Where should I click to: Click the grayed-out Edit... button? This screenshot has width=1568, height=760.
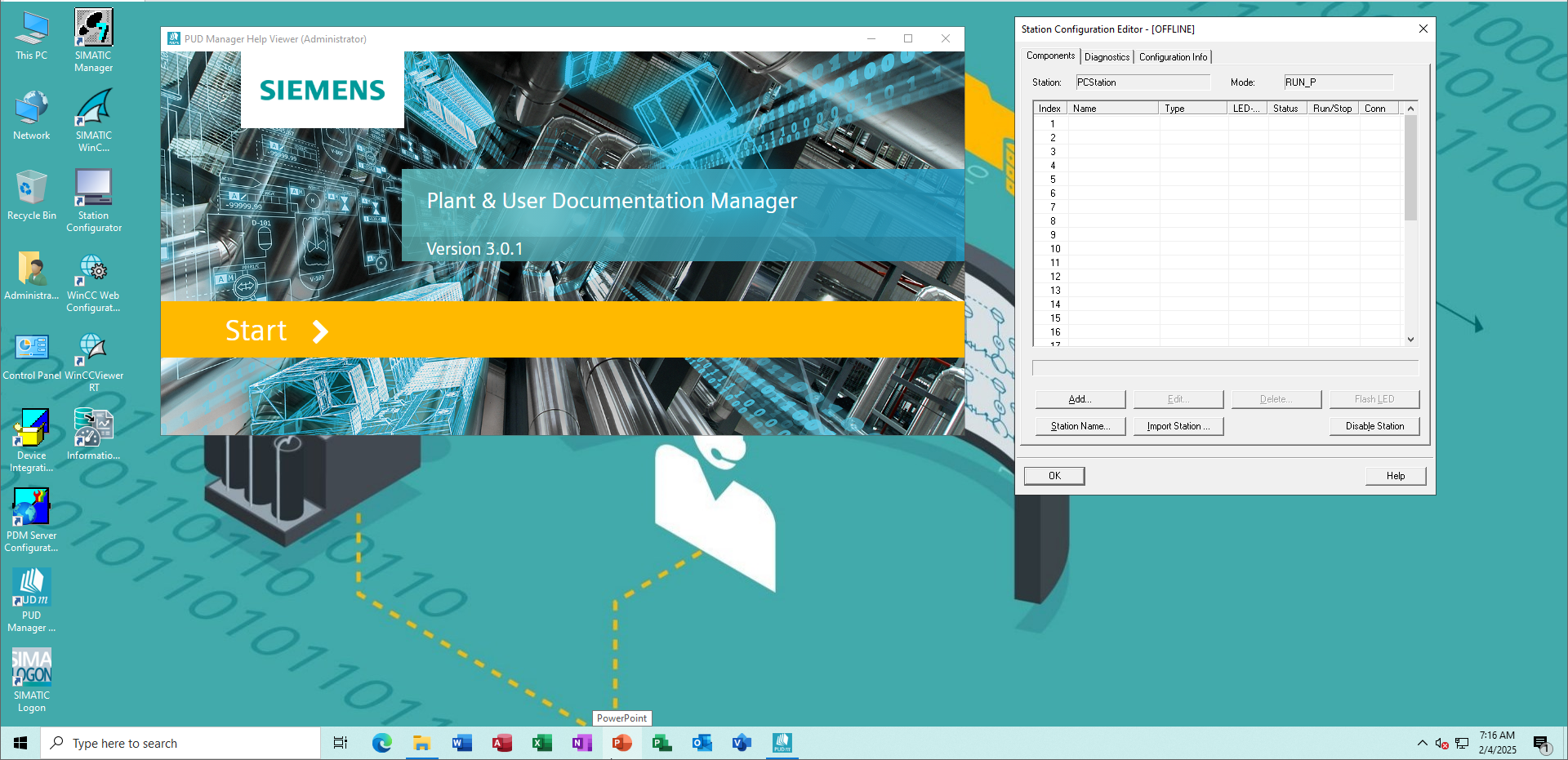(x=1178, y=399)
